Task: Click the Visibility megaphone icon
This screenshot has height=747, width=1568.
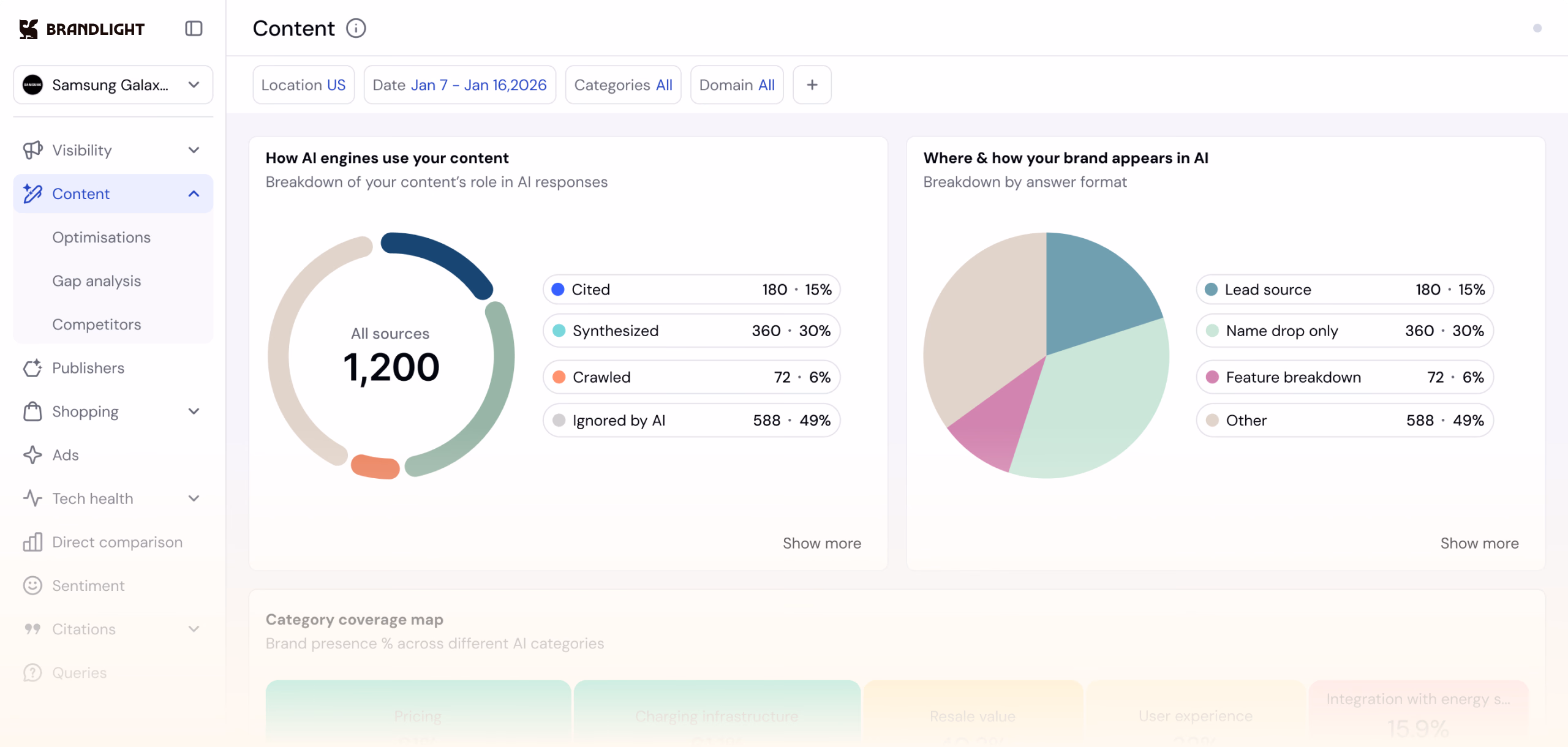Action: (32, 150)
